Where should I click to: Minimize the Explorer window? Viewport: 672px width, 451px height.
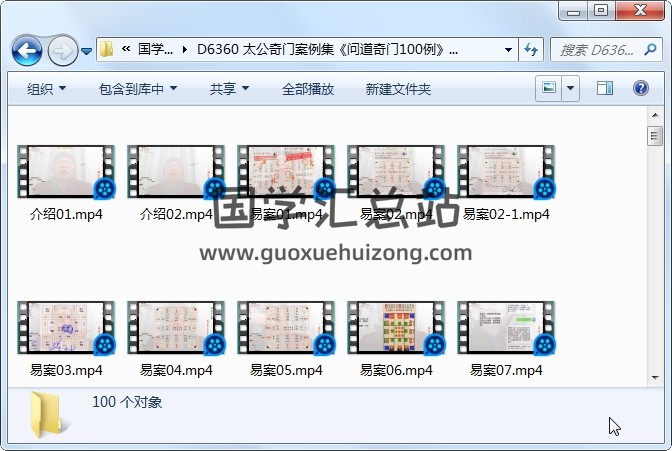click(573, 12)
